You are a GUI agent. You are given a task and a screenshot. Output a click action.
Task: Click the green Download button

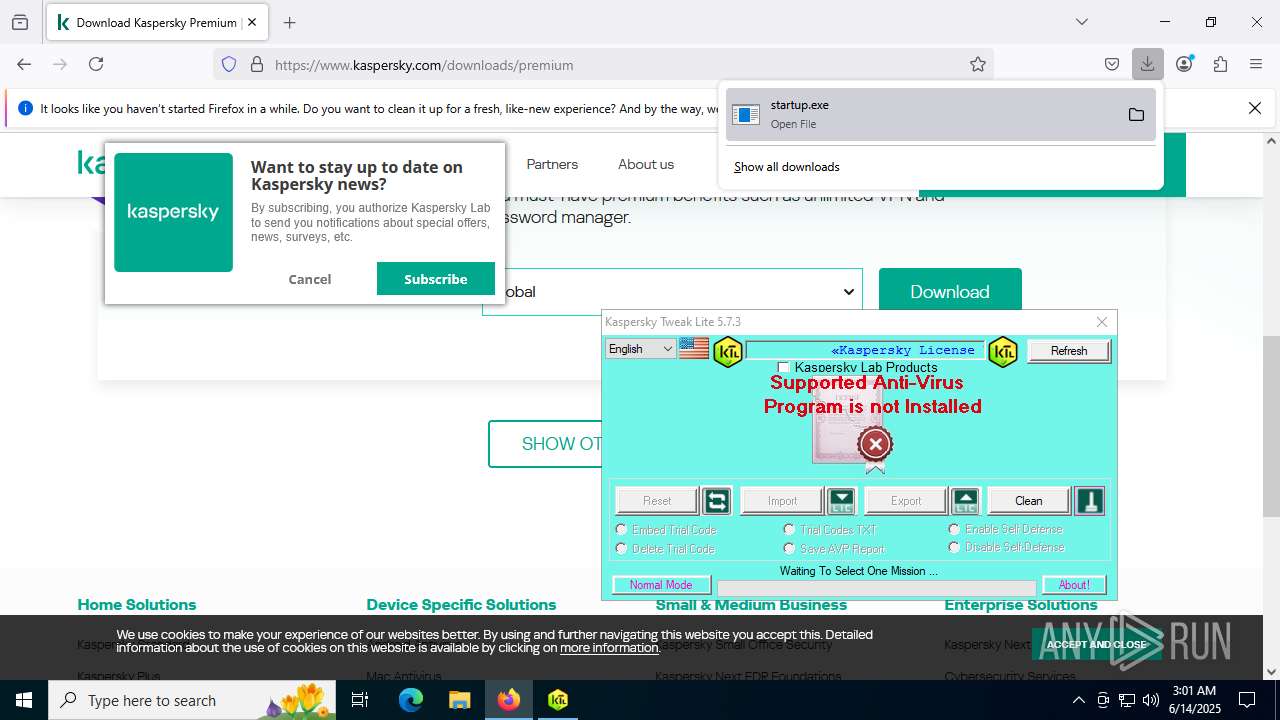(x=950, y=292)
